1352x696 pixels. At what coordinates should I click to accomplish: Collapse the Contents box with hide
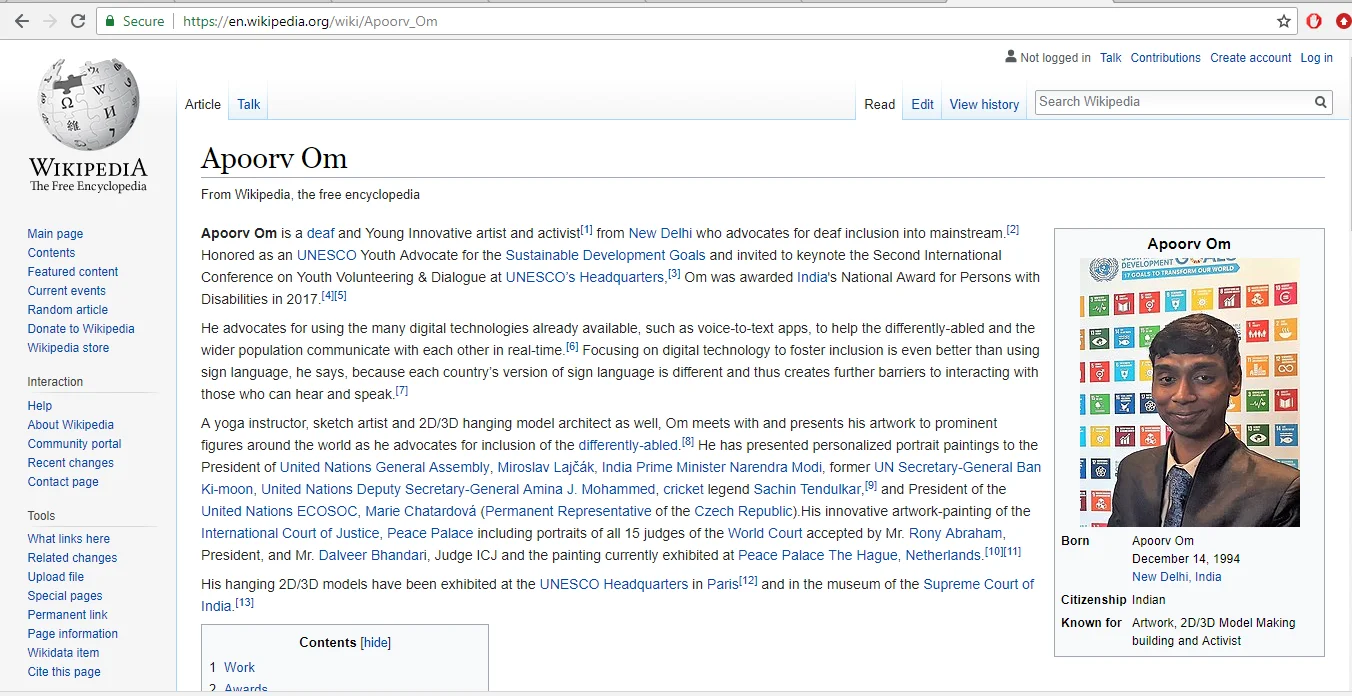click(x=376, y=643)
